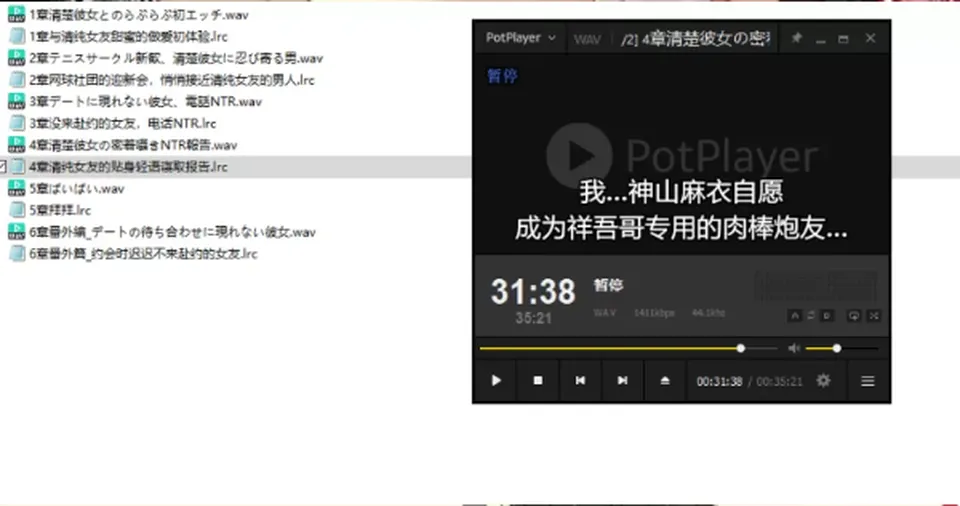960x506 pixels.
Task: Open the PotPlayer main menu dropdown
Action: [520, 38]
